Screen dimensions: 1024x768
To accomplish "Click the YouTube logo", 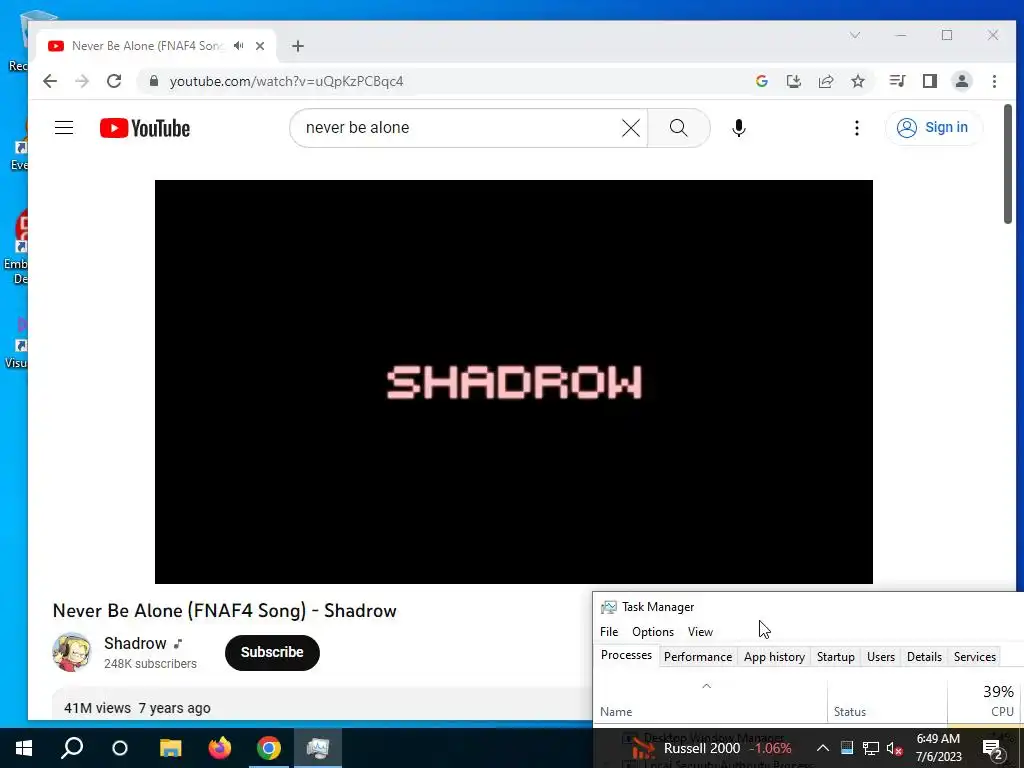I will [145, 128].
